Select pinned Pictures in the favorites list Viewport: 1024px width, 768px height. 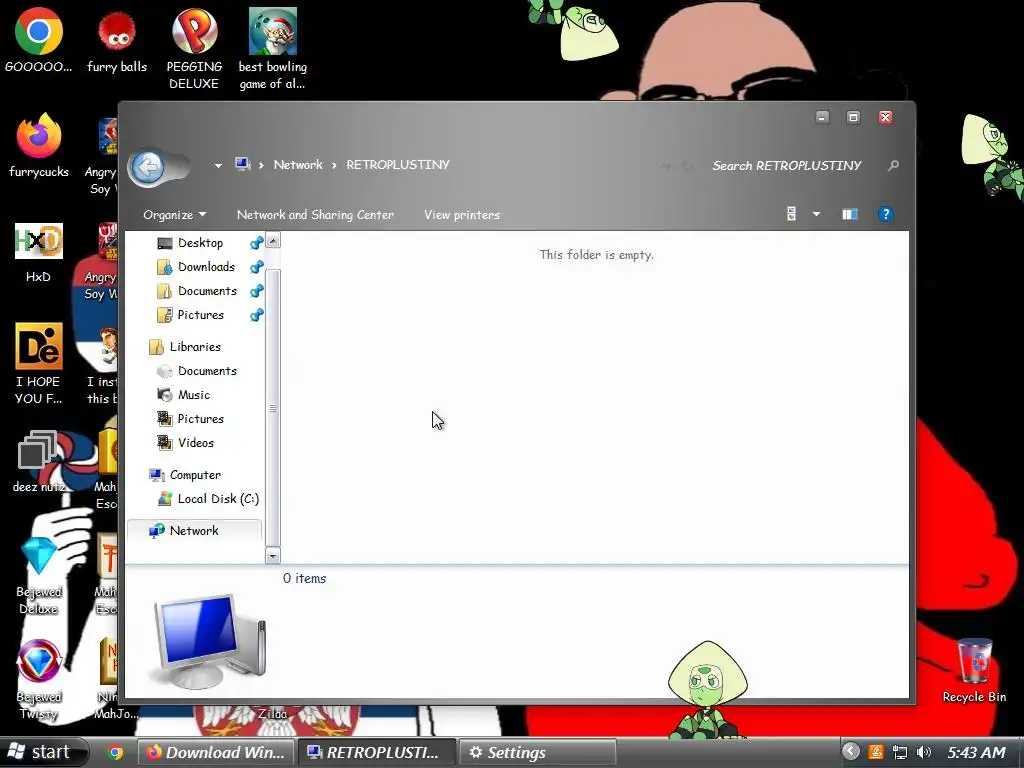(200, 315)
